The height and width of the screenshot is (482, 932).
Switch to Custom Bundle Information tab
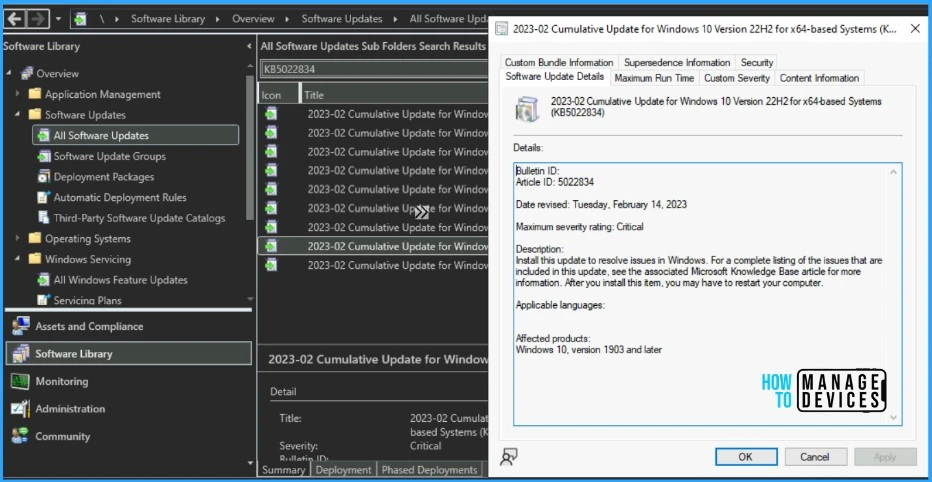click(559, 62)
